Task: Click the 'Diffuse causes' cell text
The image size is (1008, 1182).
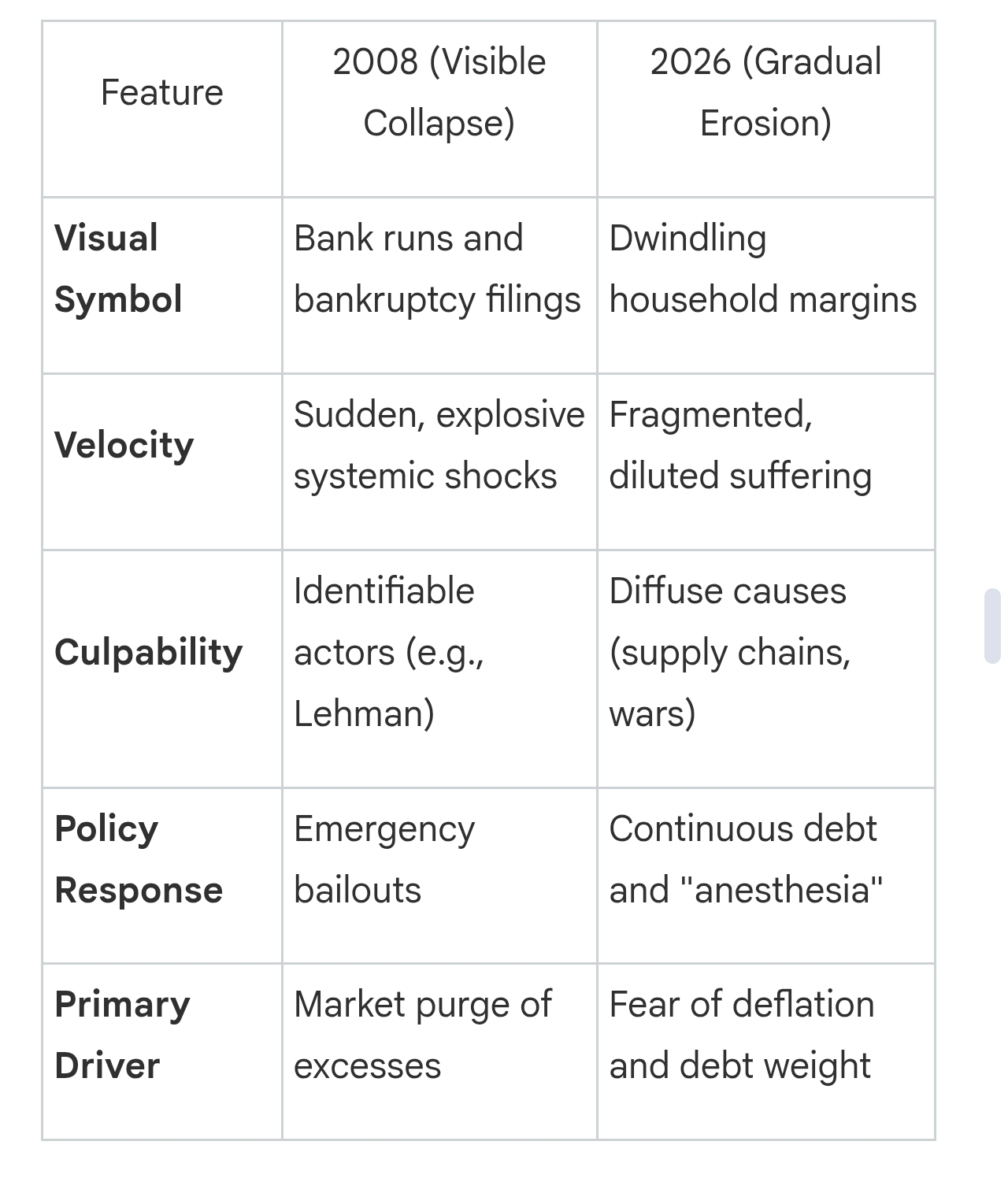Action: click(727, 591)
